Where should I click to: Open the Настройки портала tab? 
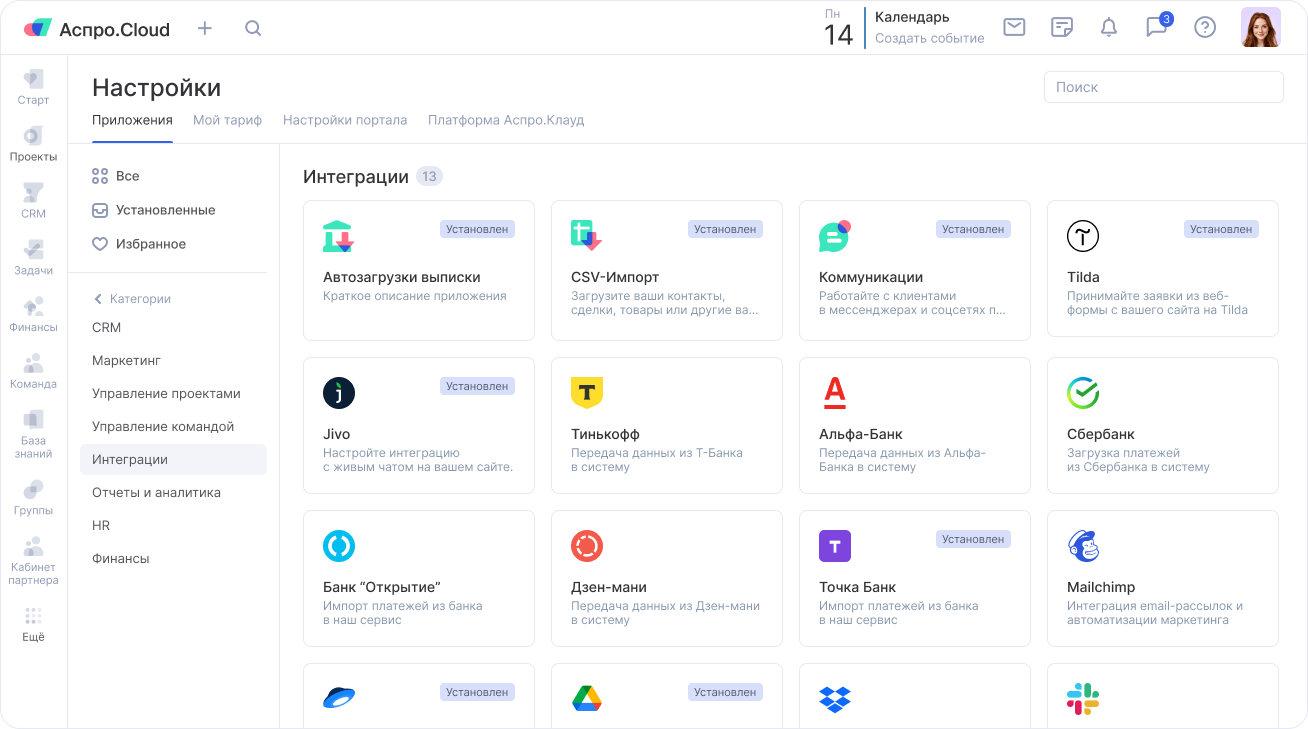345,120
